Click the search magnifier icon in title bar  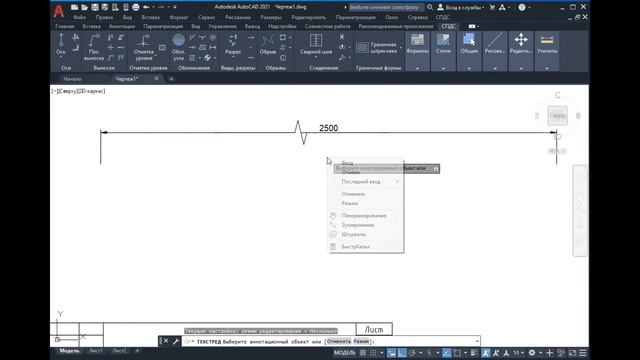tap(430, 7)
